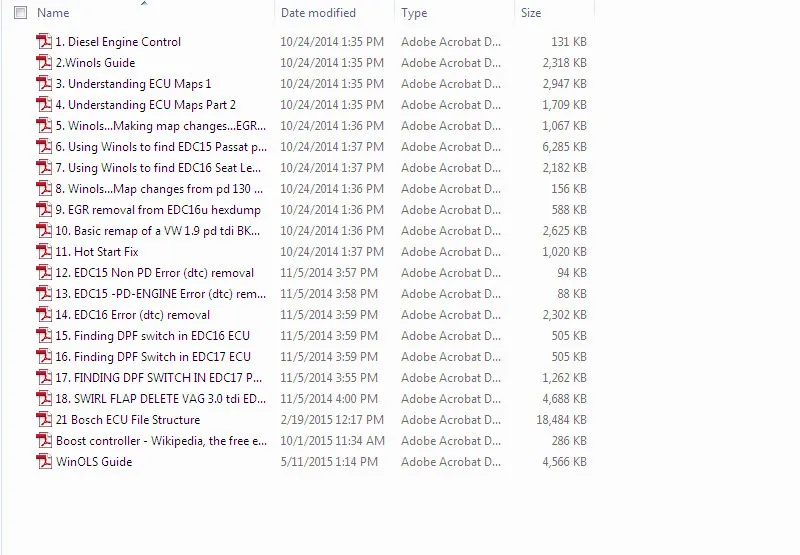Select file name '2.Winols Guide'
This screenshot has height=555, width=800.
click(x=95, y=63)
